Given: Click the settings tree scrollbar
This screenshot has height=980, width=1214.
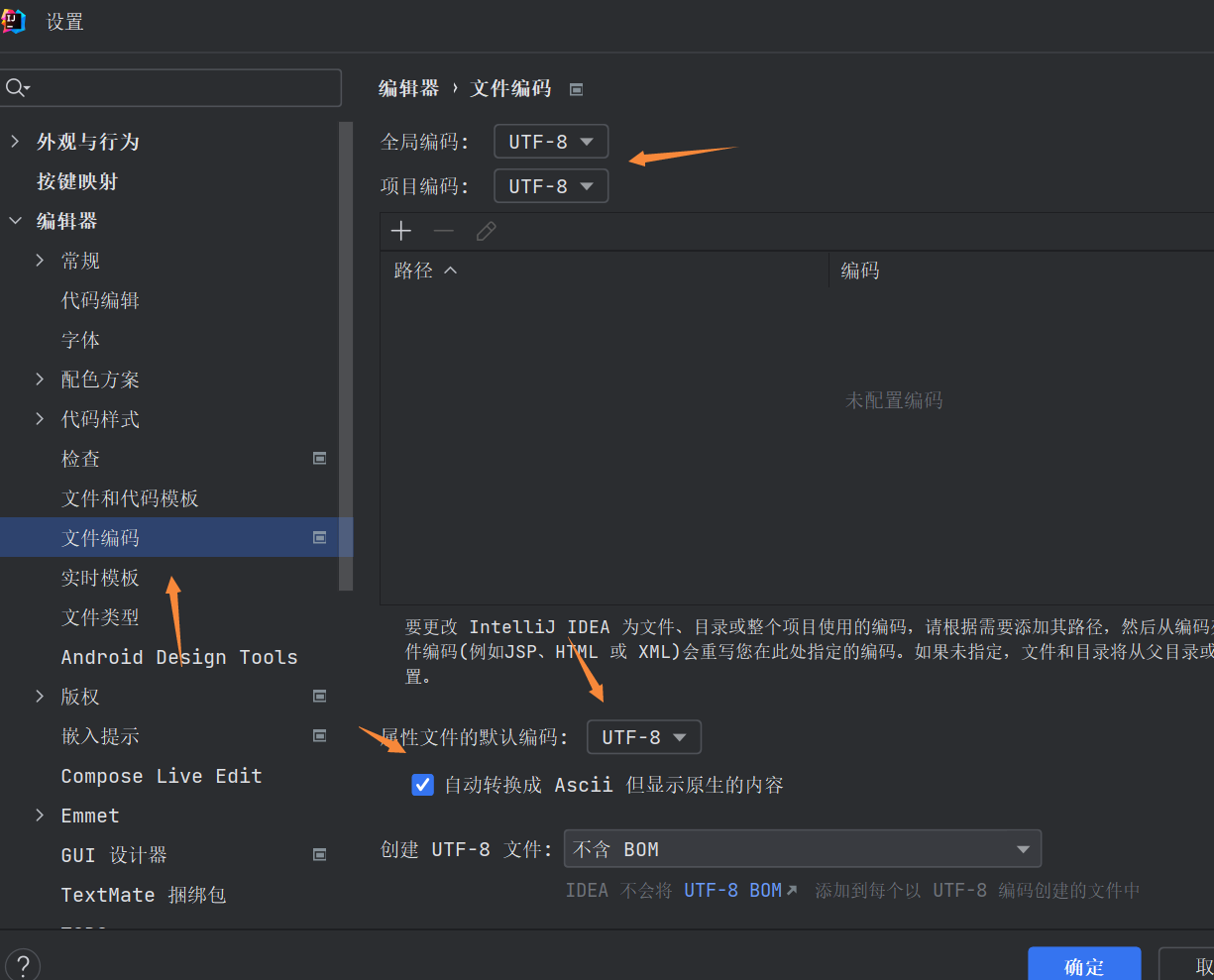Looking at the screenshot, I should 346,356.
